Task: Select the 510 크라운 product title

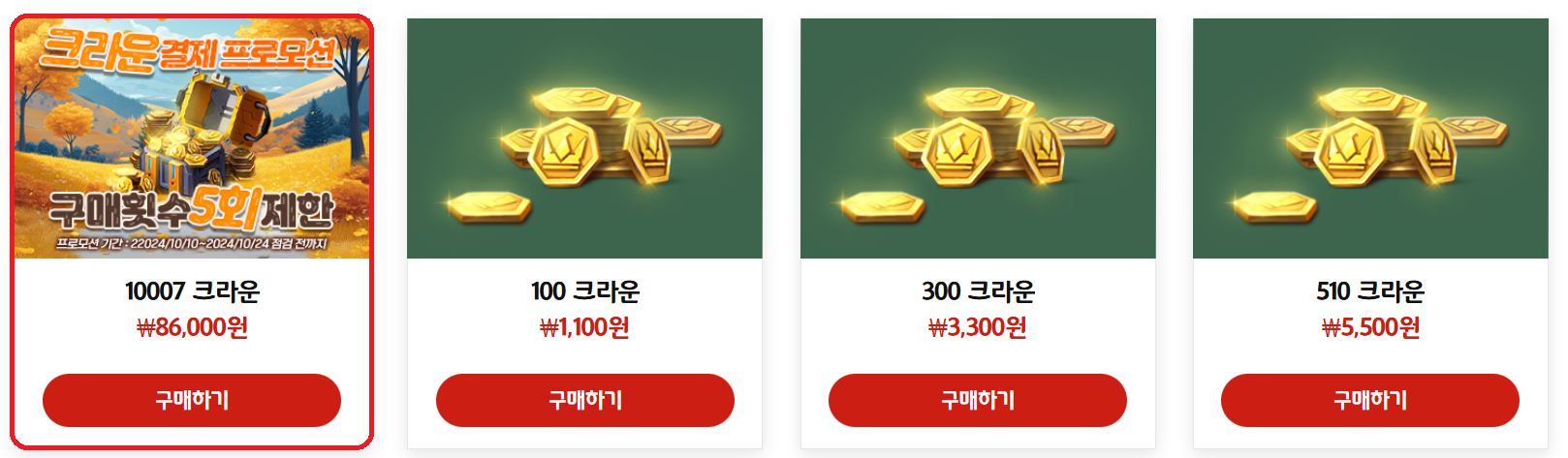Action: tap(1370, 290)
